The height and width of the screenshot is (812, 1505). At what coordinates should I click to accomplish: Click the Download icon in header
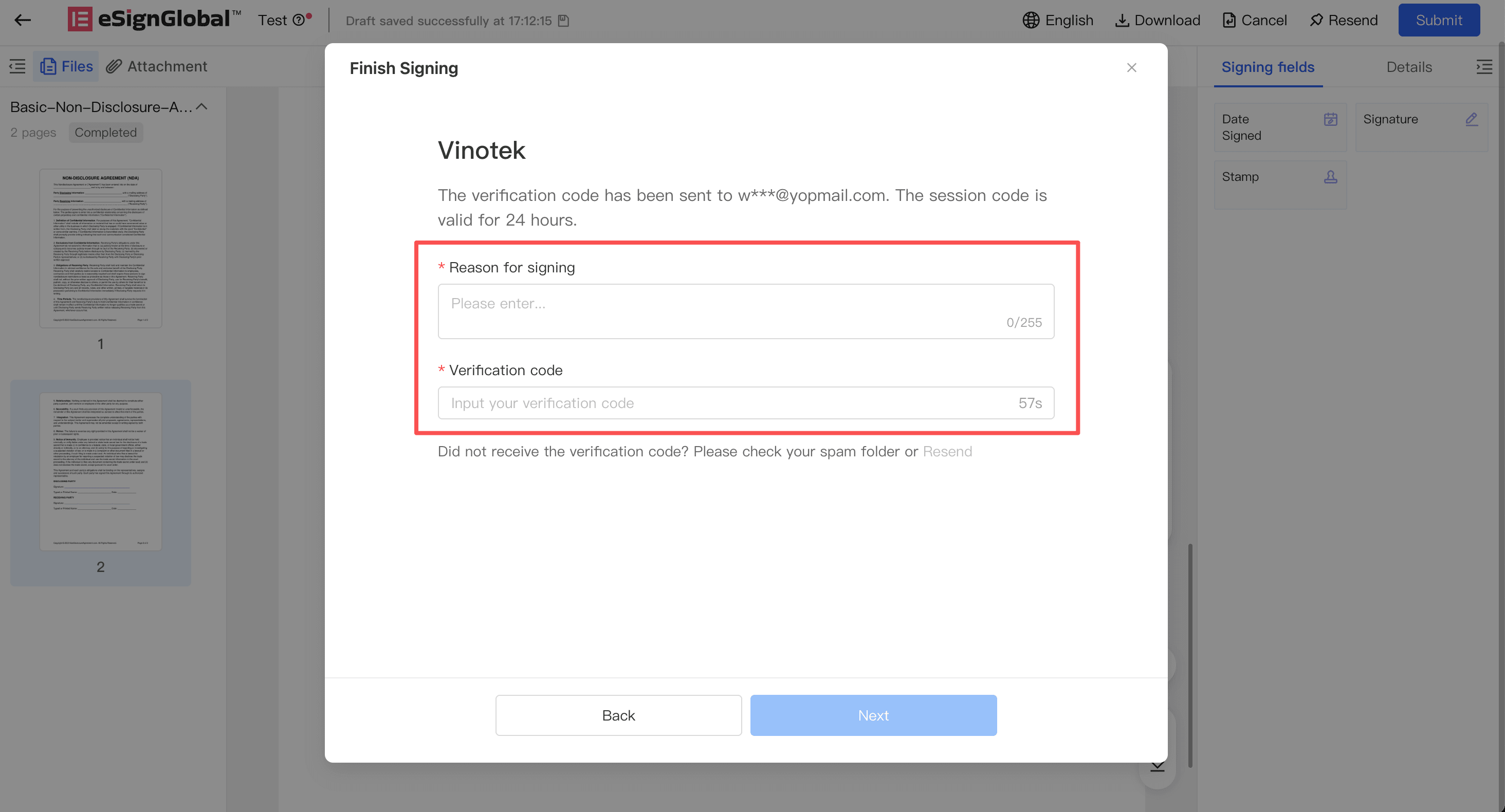(1122, 21)
